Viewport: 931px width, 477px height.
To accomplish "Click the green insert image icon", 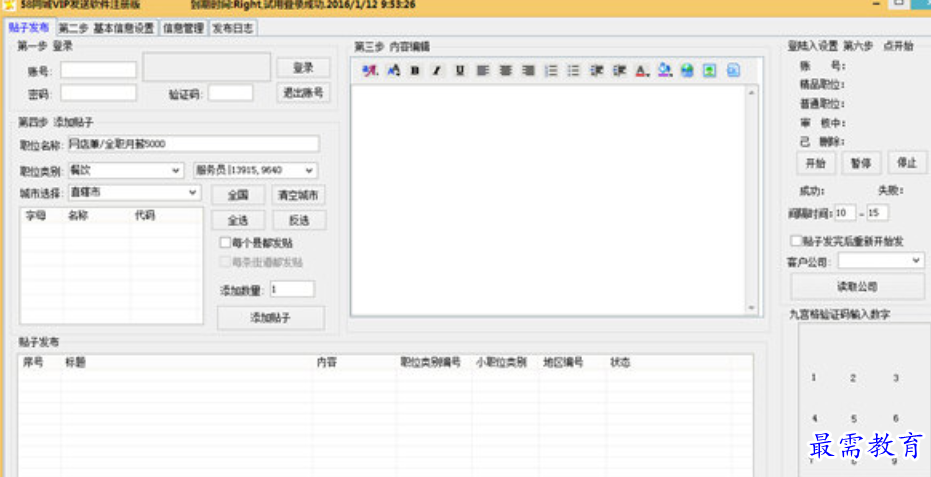I will (710, 71).
